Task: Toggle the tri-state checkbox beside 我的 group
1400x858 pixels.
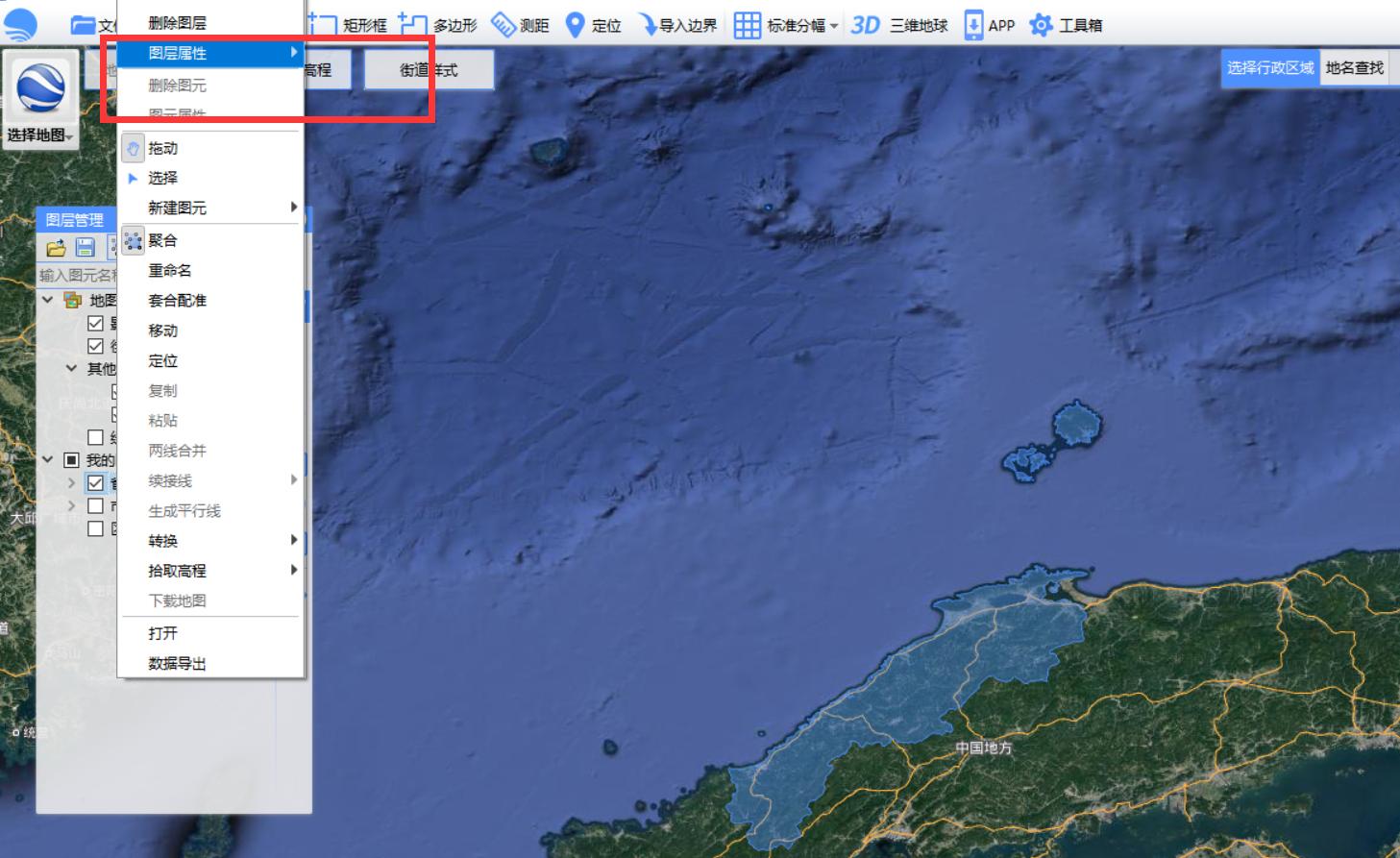Action: point(71,460)
